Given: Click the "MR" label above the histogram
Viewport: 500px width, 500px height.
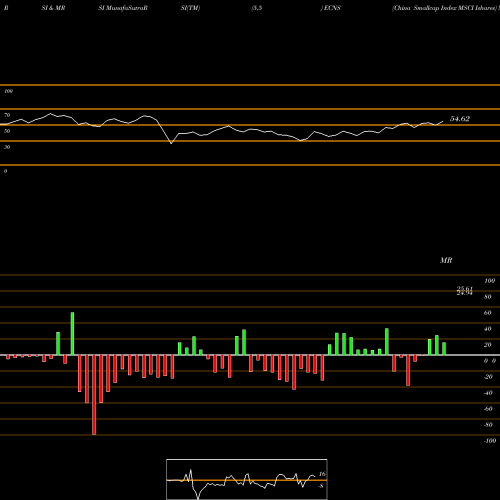Looking at the screenshot, I should pos(446,260).
